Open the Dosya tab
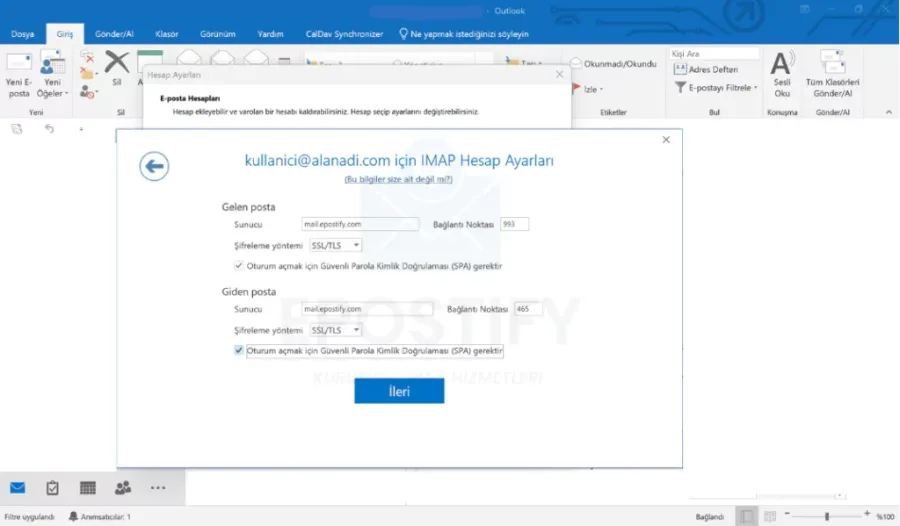The image size is (900, 526). click(22, 34)
